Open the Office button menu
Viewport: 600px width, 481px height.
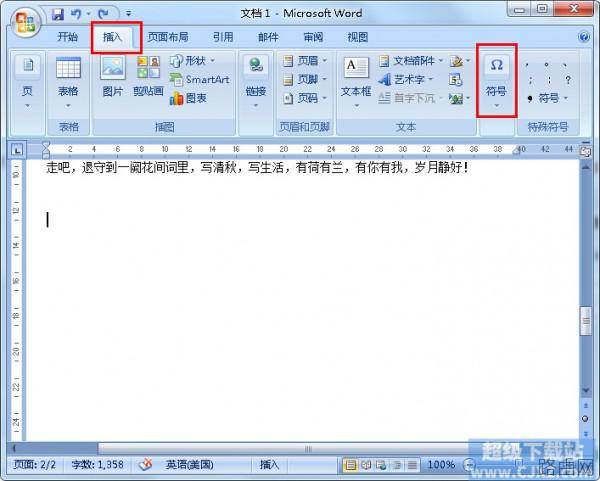(x=25, y=22)
